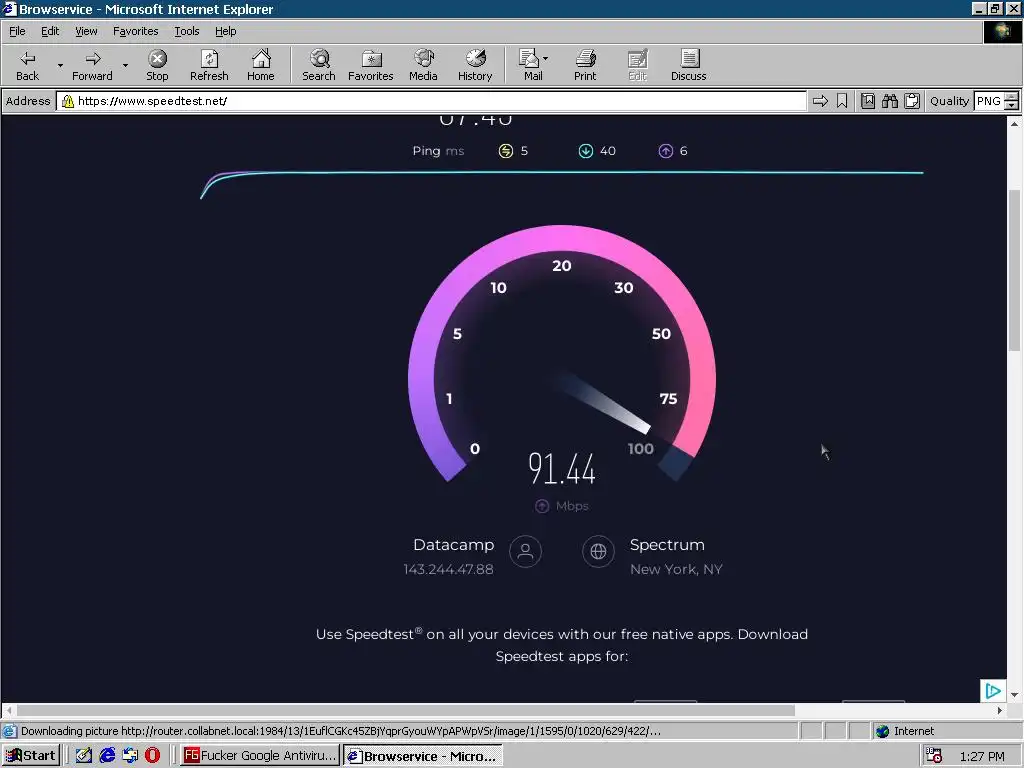Click the system tray clock 1:27 PM

coord(982,756)
